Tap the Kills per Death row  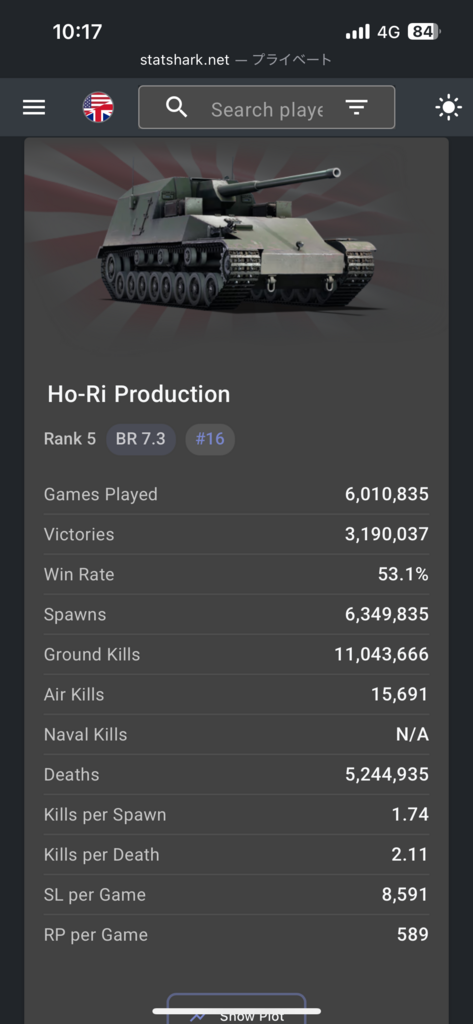tap(236, 855)
